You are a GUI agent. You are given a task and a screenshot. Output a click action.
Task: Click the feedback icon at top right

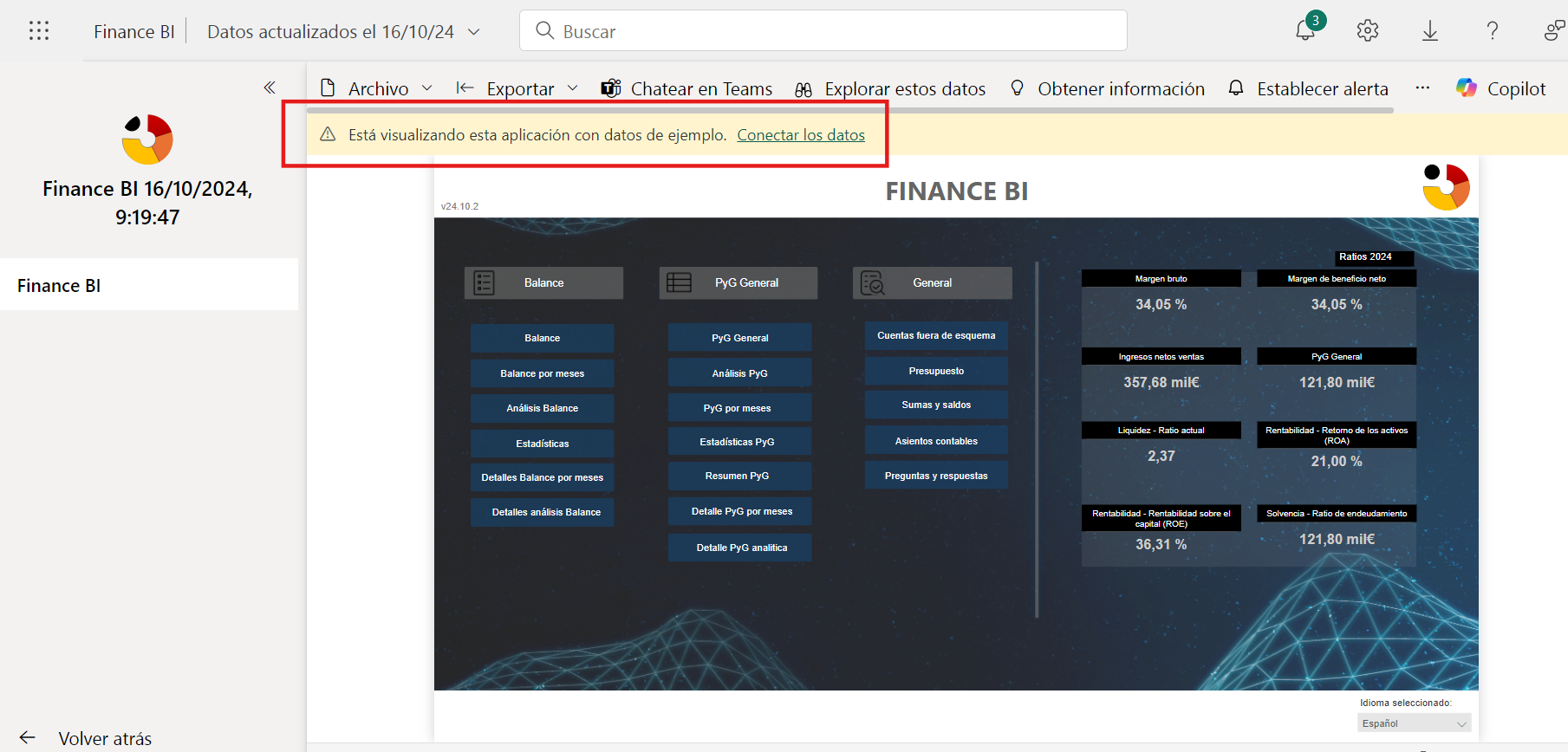[1554, 31]
